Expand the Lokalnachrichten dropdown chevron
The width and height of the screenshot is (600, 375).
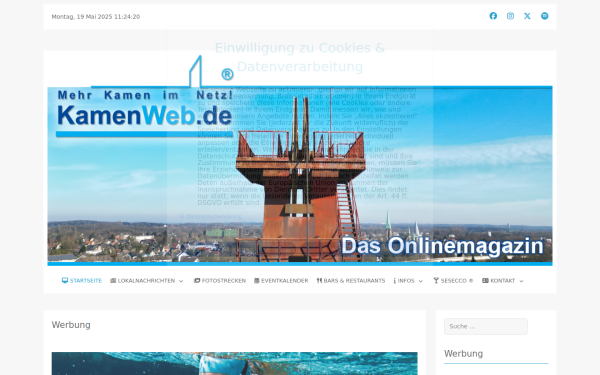(x=181, y=281)
